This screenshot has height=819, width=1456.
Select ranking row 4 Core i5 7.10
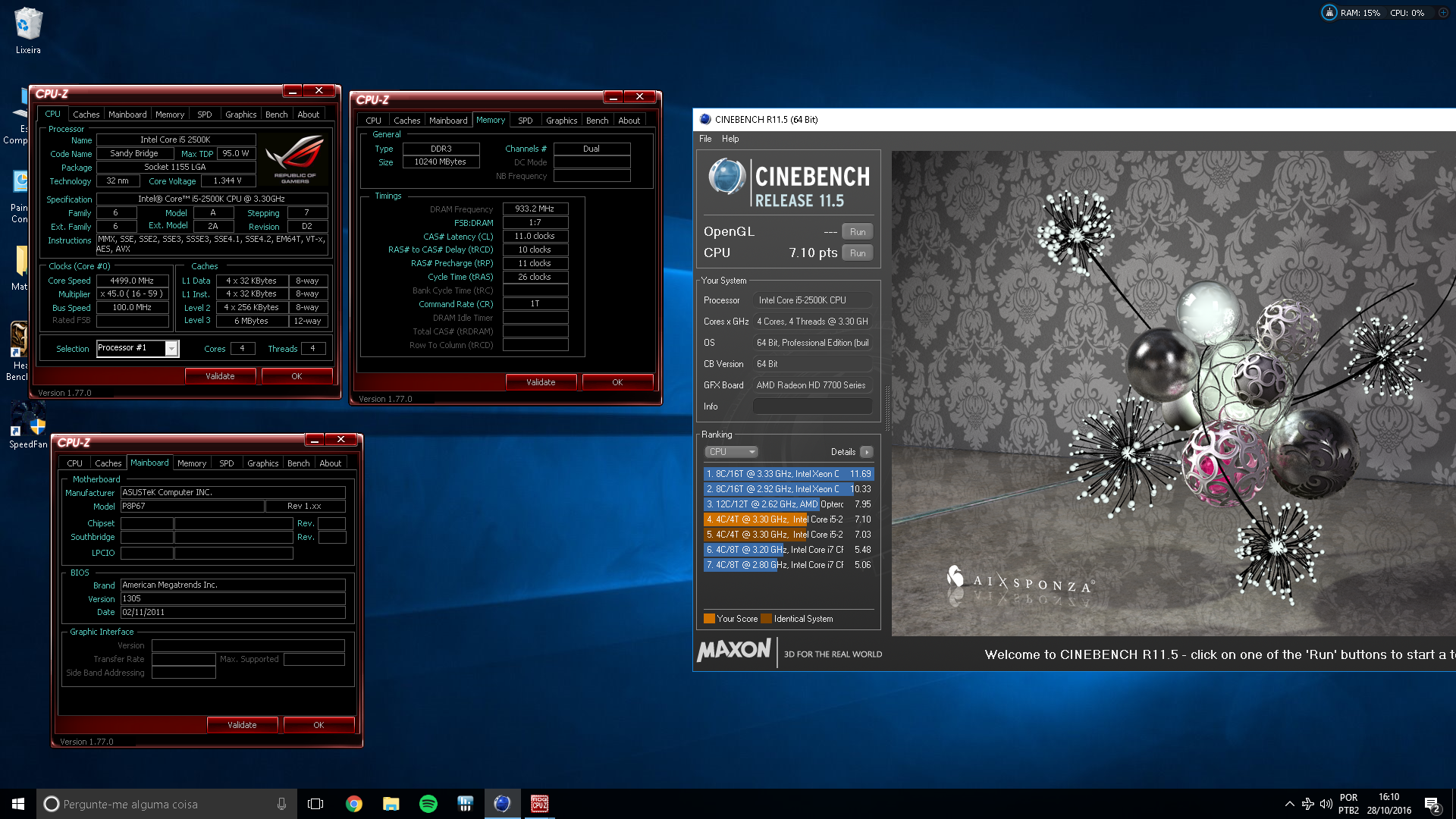tap(789, 519)
